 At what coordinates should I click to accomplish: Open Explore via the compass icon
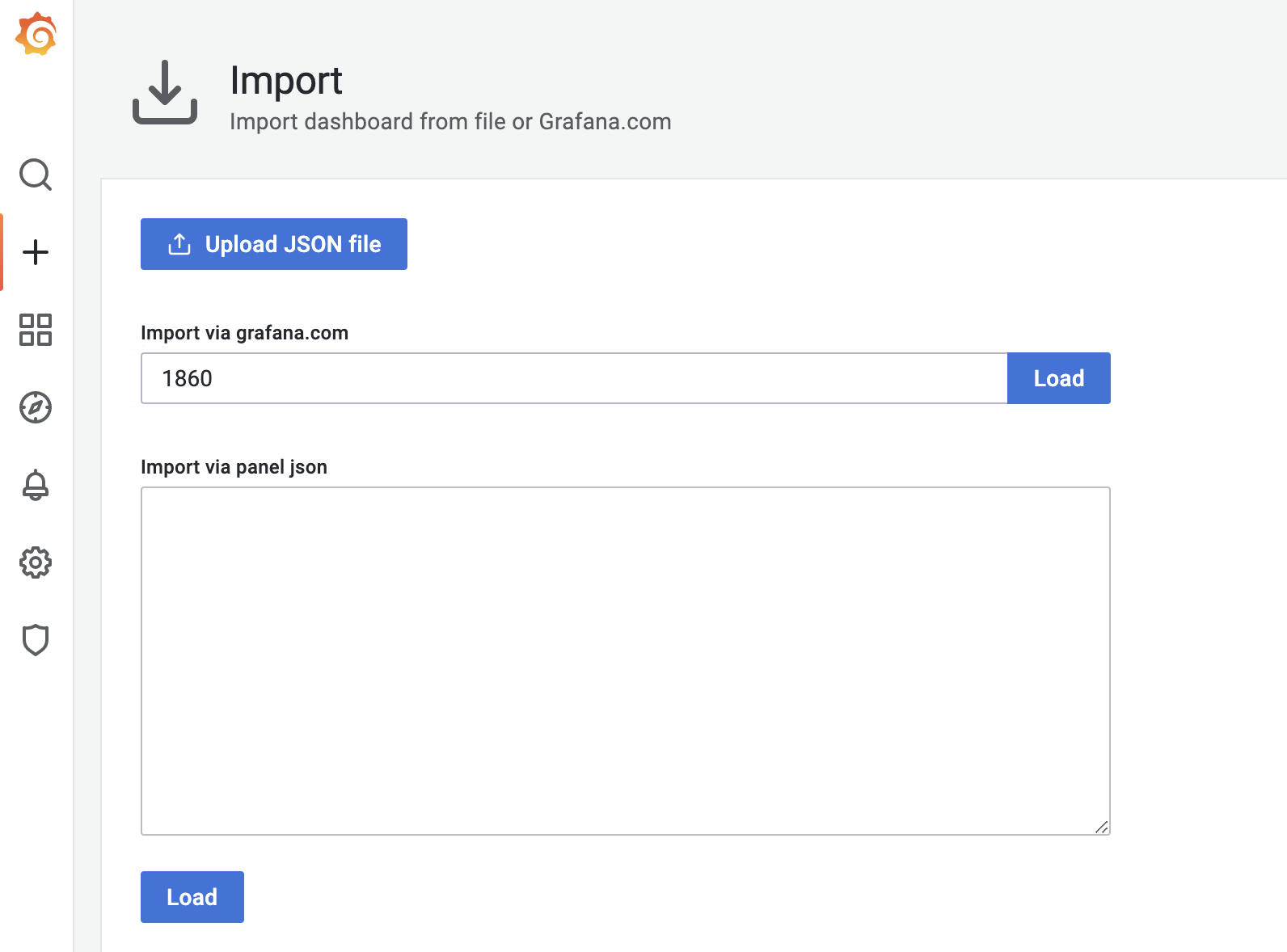point(36,407)
